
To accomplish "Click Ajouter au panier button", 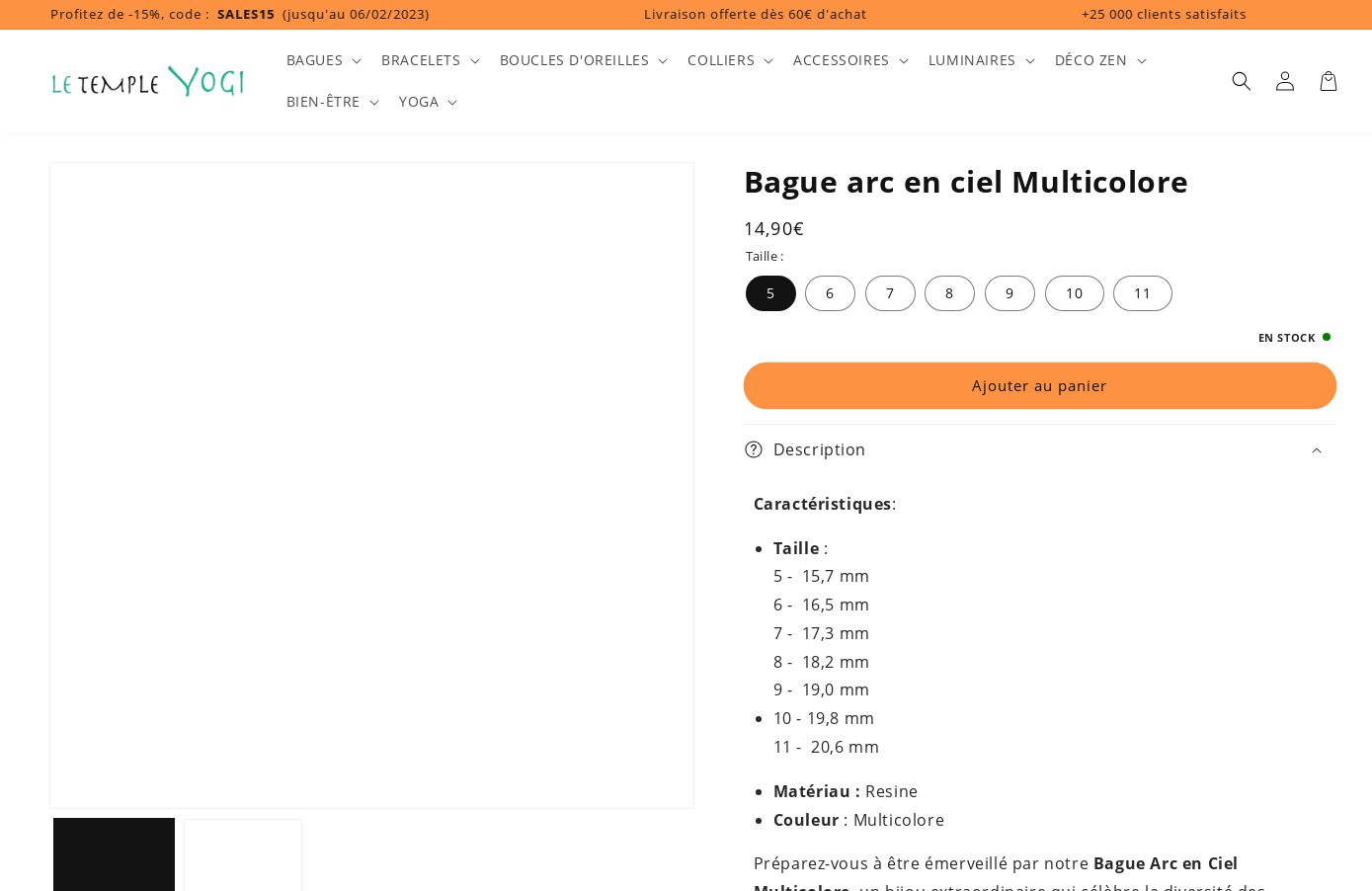I will click(1039, 385).
